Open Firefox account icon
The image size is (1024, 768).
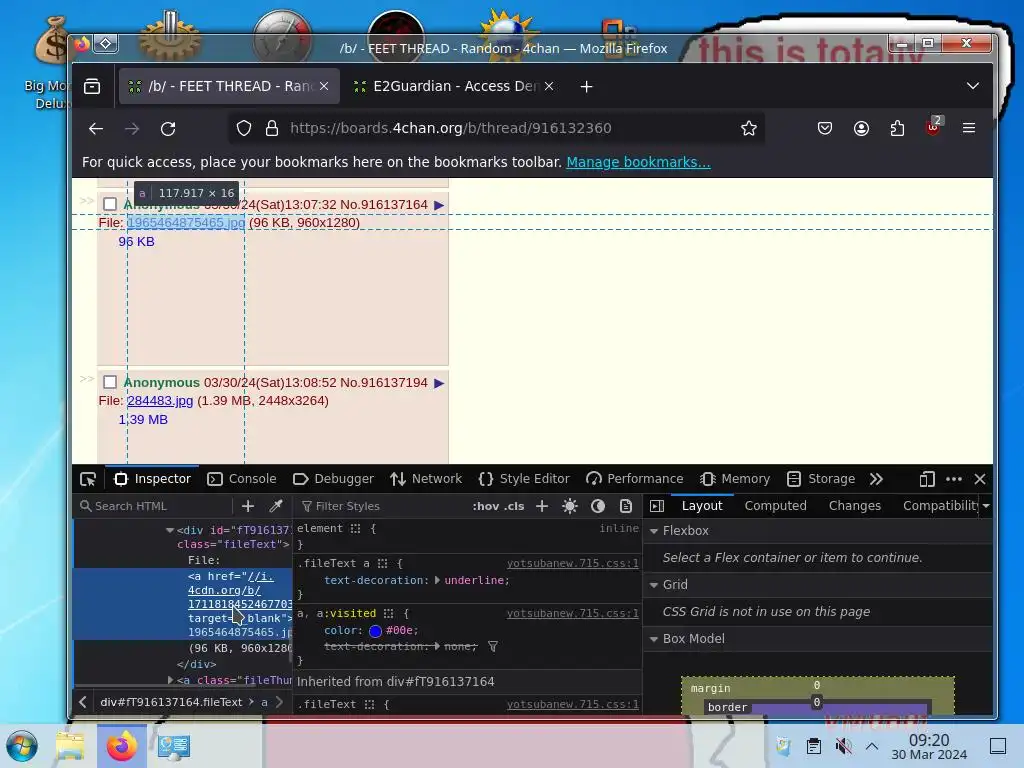pos(861,129)
